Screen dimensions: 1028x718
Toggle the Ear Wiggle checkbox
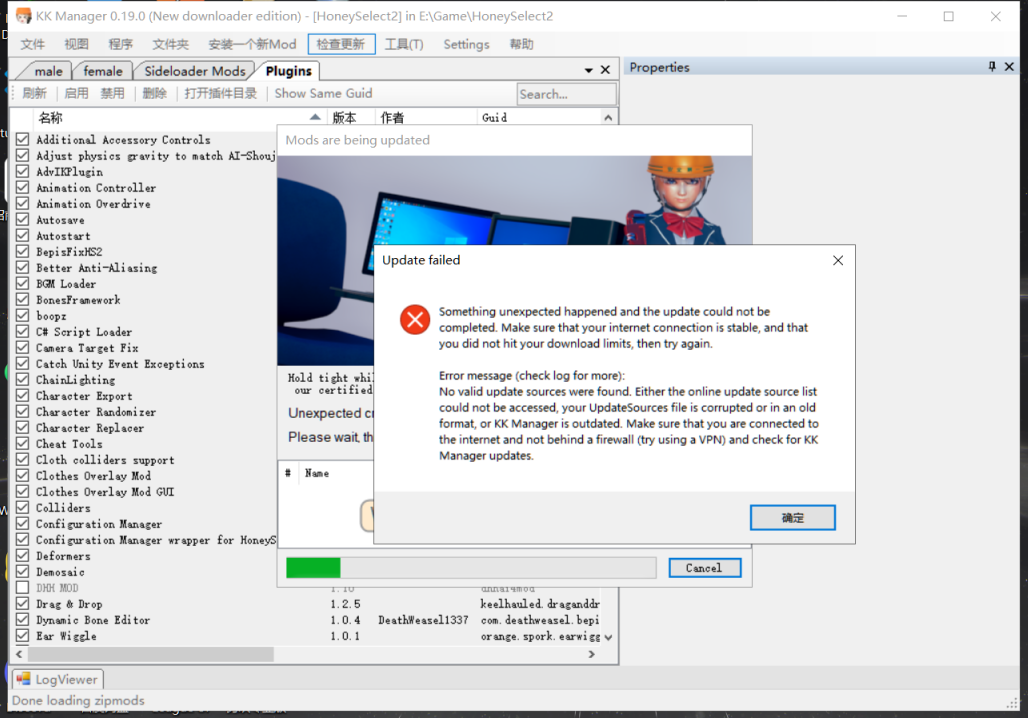(23, 636)
